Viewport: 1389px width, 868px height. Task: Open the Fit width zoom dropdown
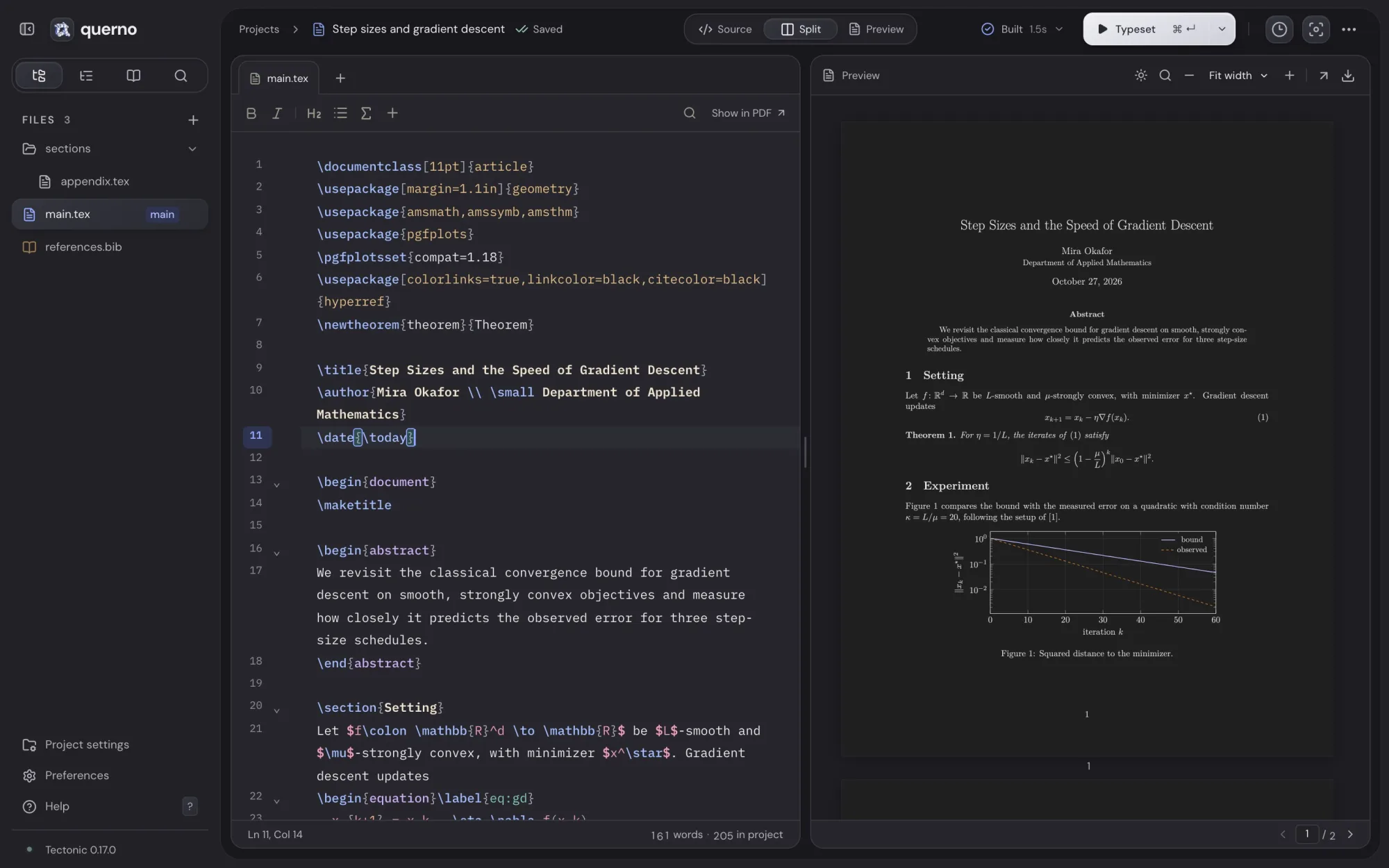tap(1238, 76)
